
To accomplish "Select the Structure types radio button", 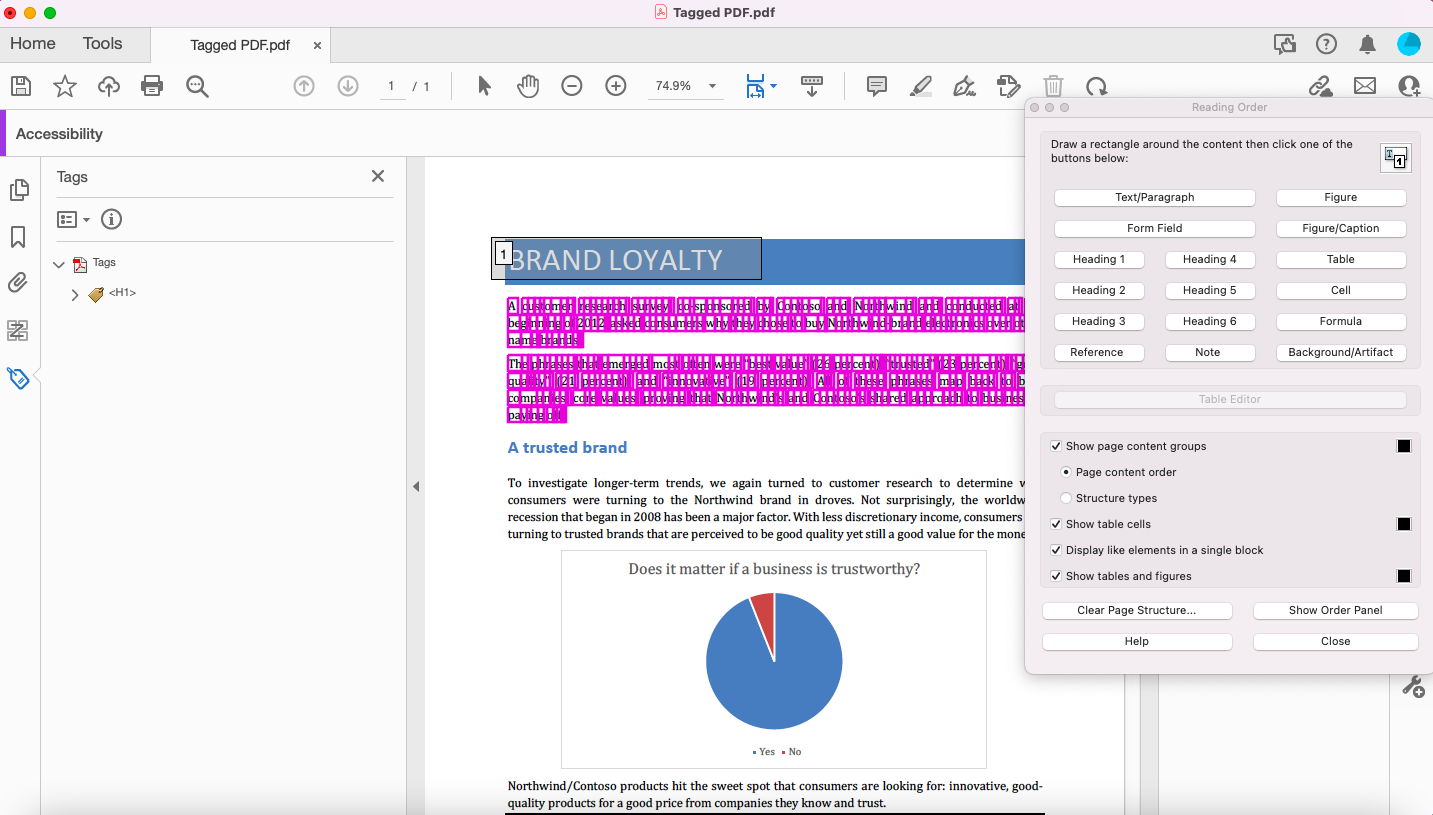I will tap(1066, 498).
